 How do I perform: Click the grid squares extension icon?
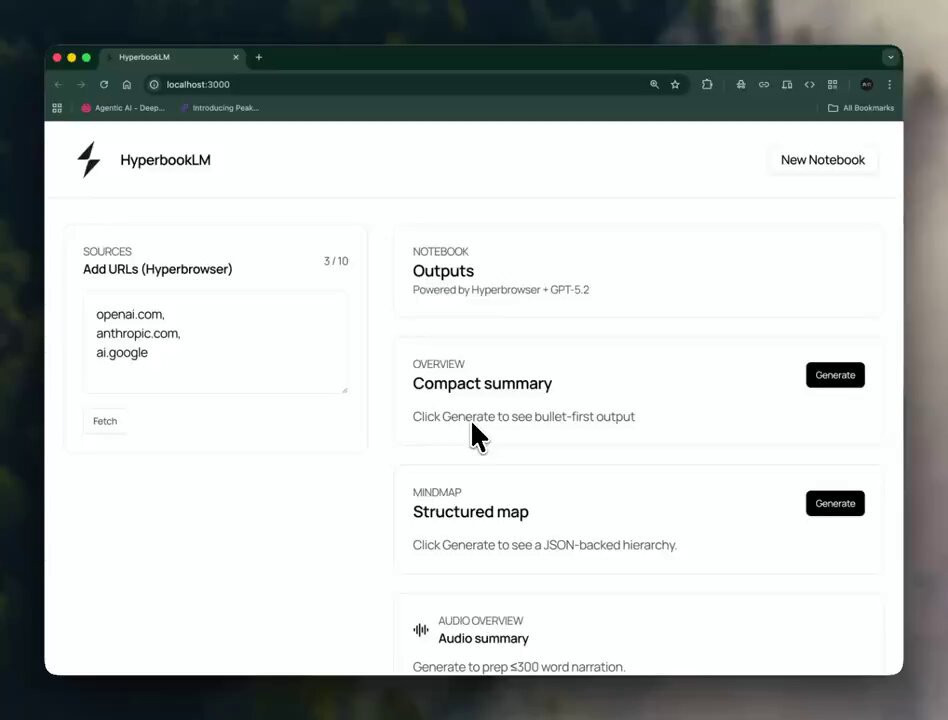pyautogui.click(x=833, y=85)
